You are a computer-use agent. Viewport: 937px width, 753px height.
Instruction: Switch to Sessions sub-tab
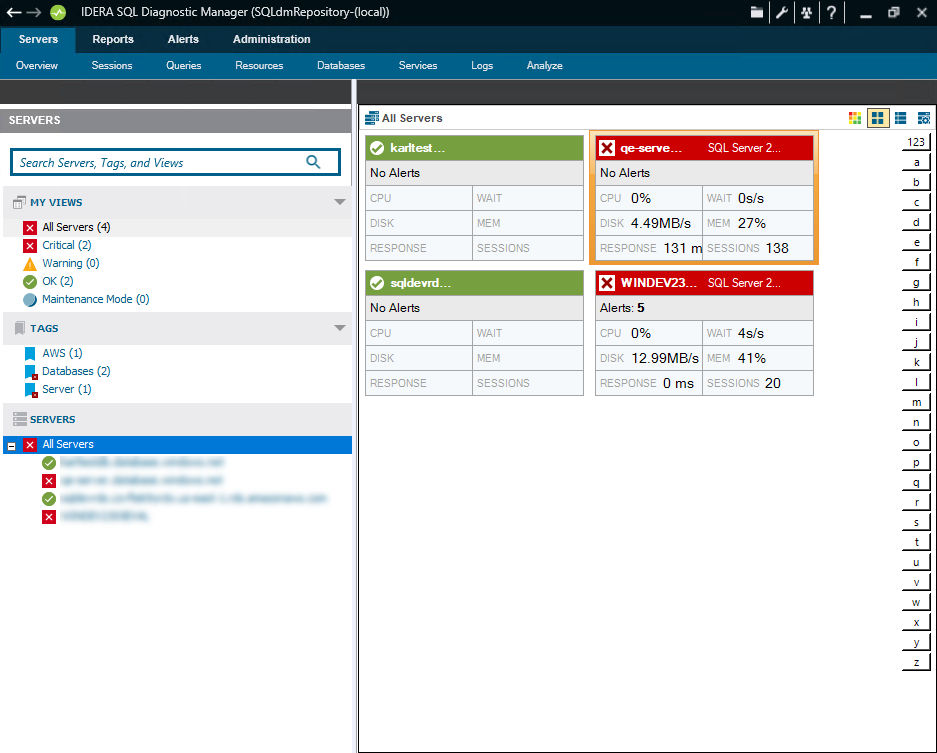[112, 66]
